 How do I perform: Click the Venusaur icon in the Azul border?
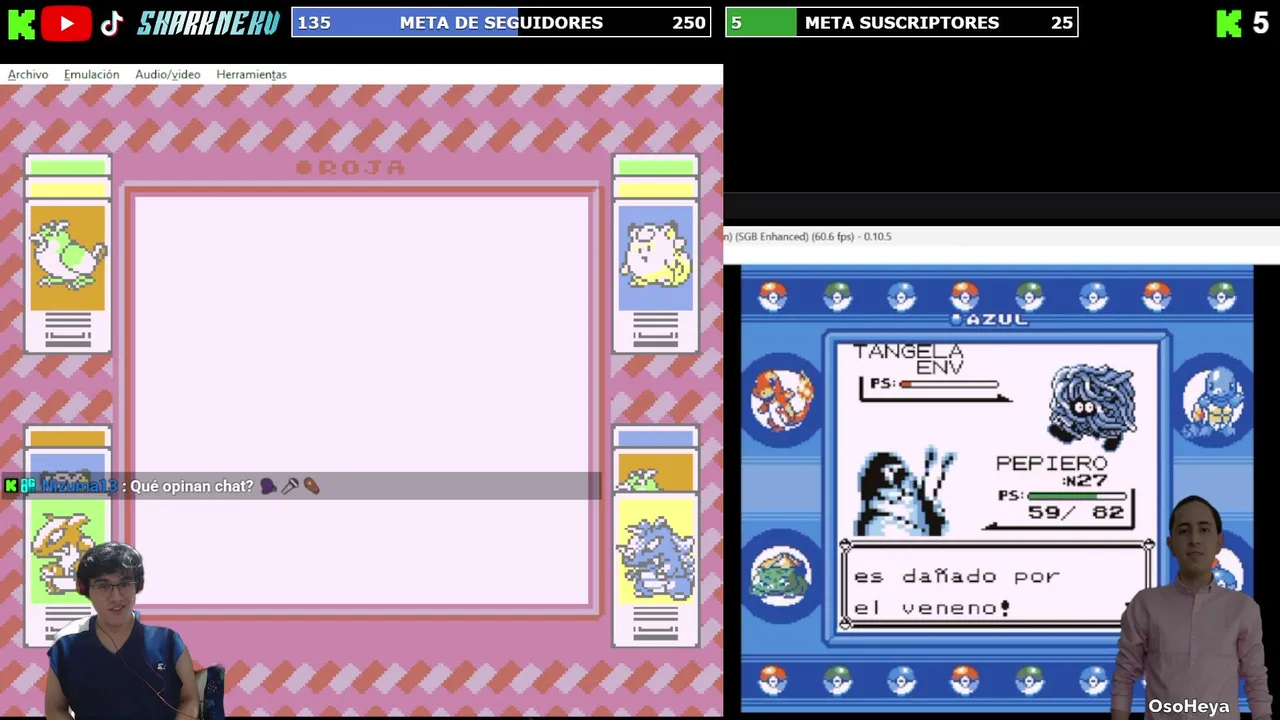[782, 577]
